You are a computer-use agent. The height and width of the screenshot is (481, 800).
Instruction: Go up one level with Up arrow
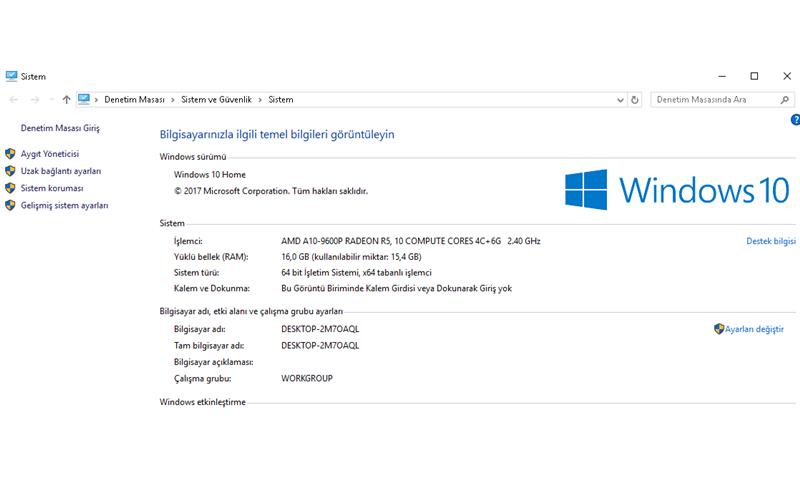click(x=66, y=100)
